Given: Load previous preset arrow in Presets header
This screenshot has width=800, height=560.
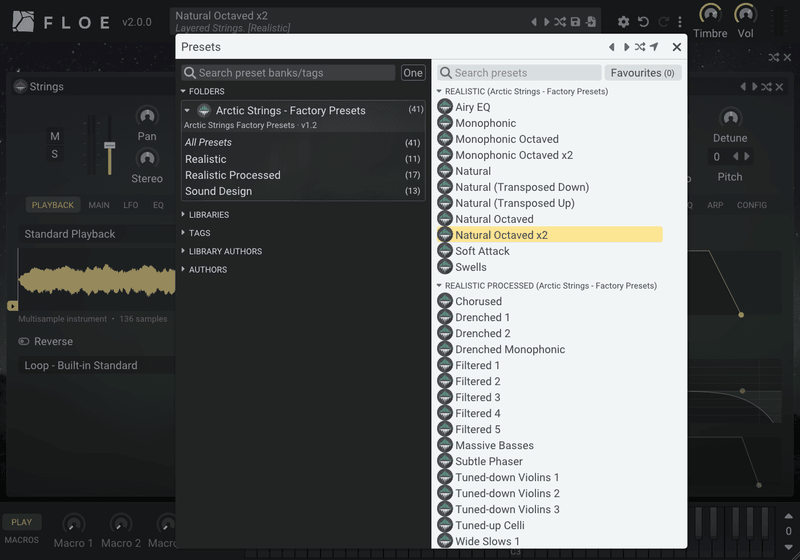Looking at the screenshot, I should (x=612, y=47).
